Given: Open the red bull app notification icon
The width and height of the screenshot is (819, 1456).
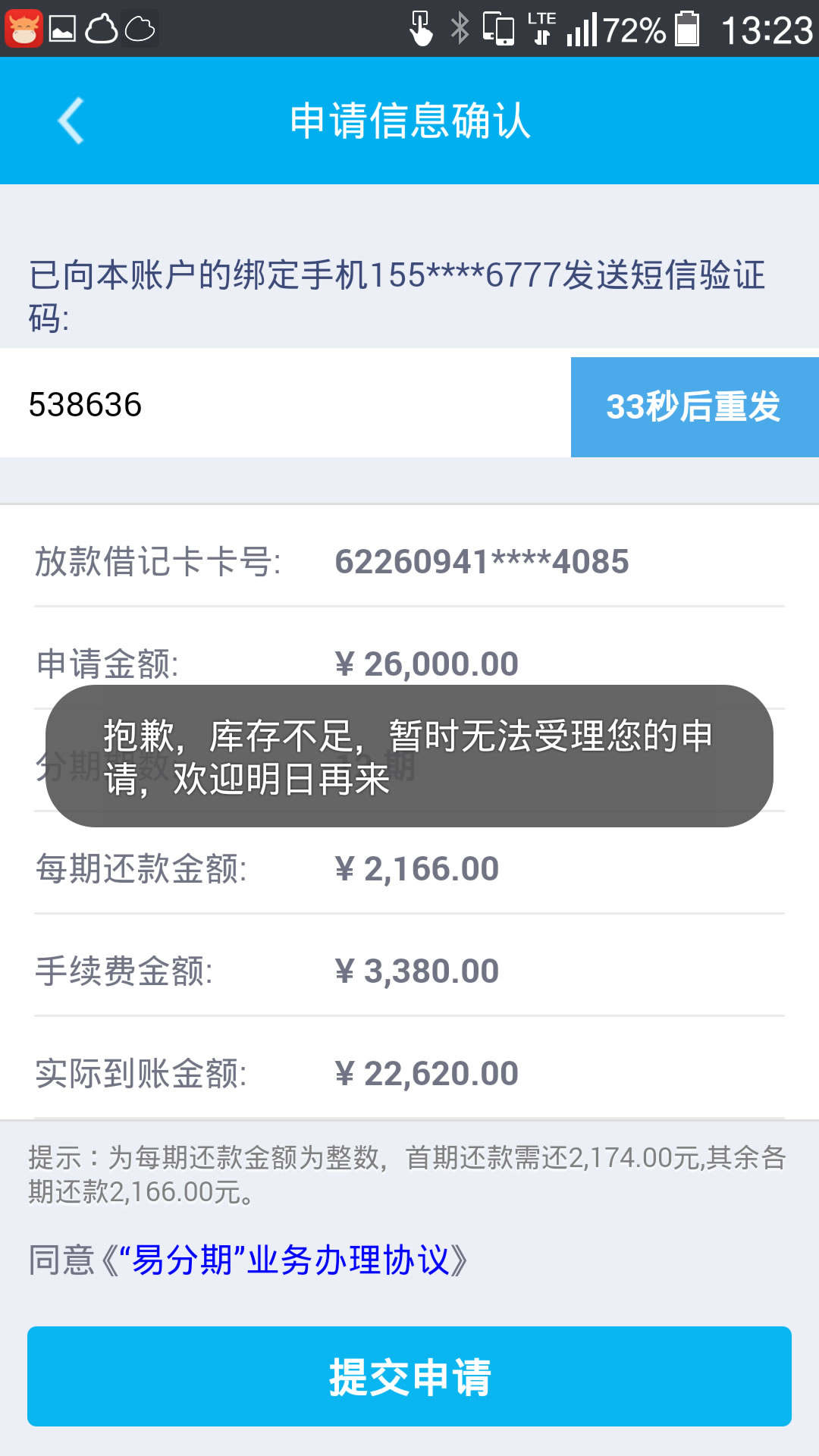Looking at the screenshot, I should [23, 29].
